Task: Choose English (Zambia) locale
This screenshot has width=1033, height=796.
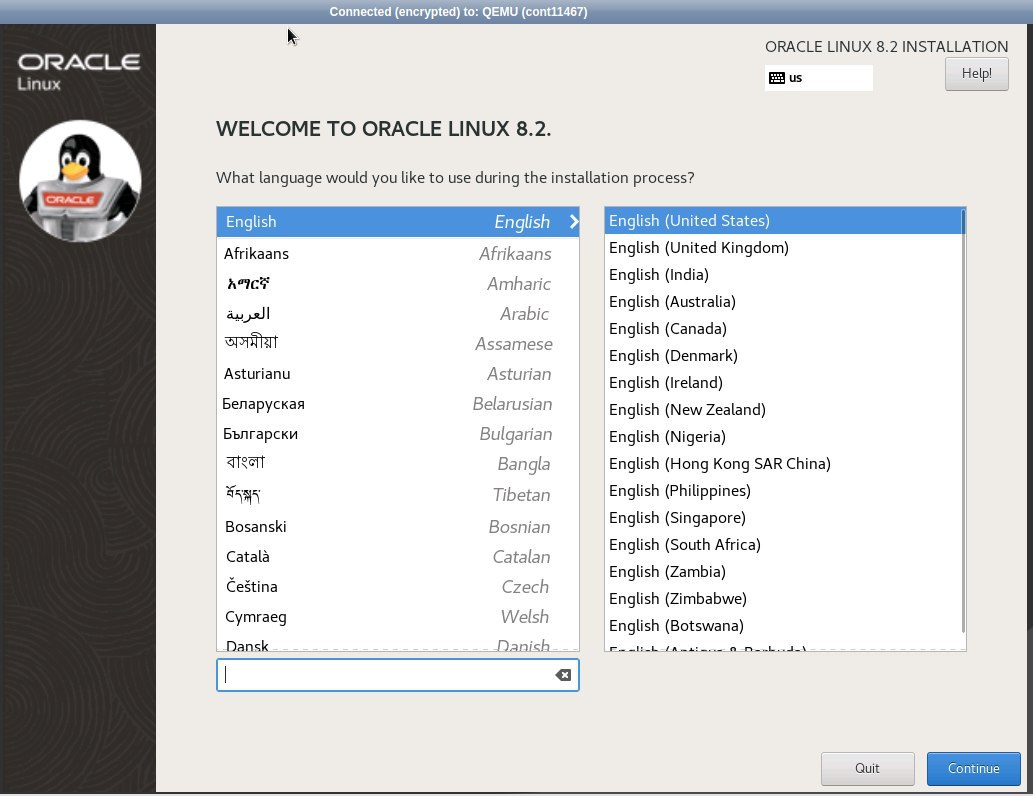Action: 783,572
